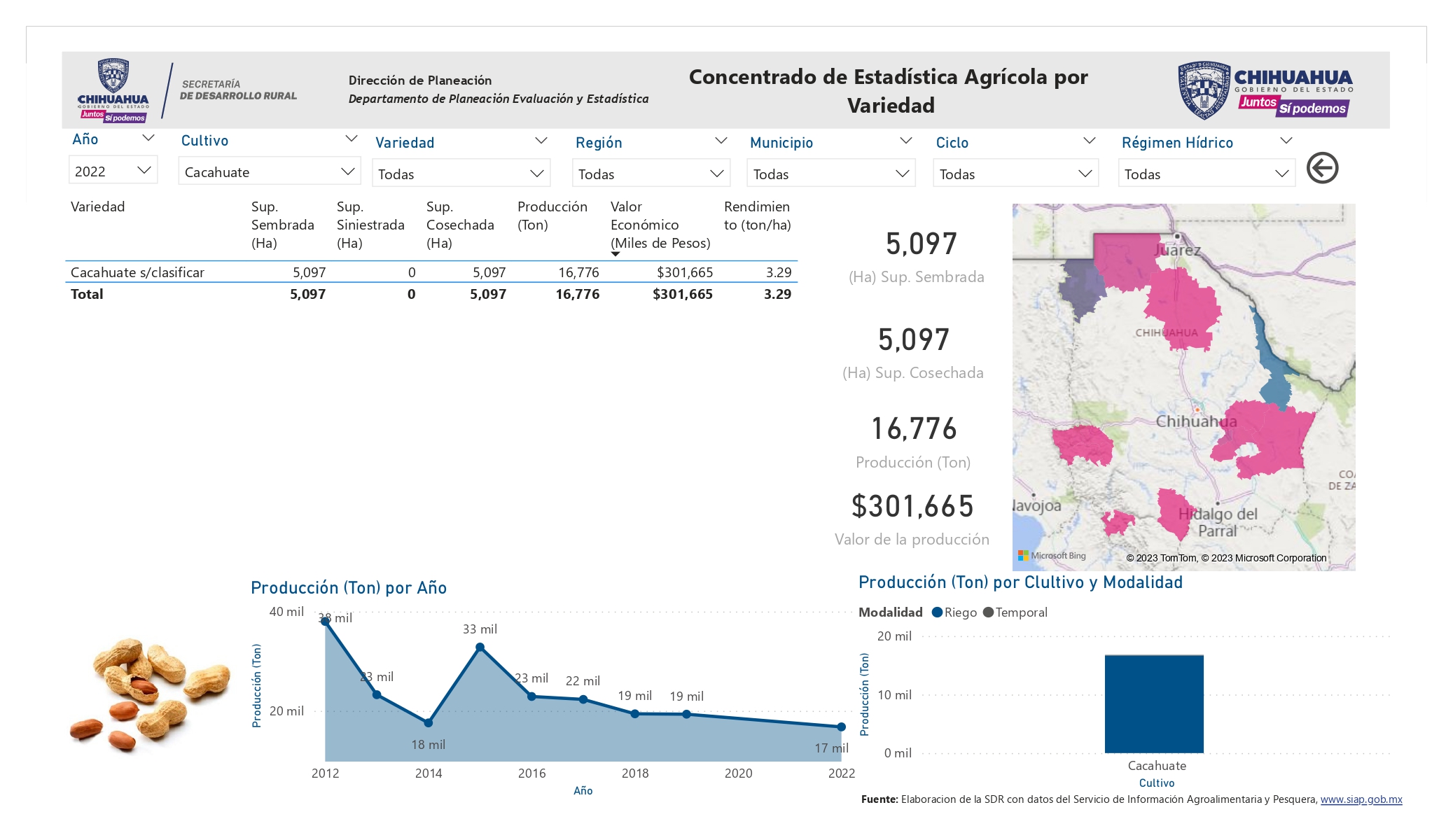
Task: Click the Chihuahua Gobierno del Estado logo at right
Action: tap(1265, 90)
